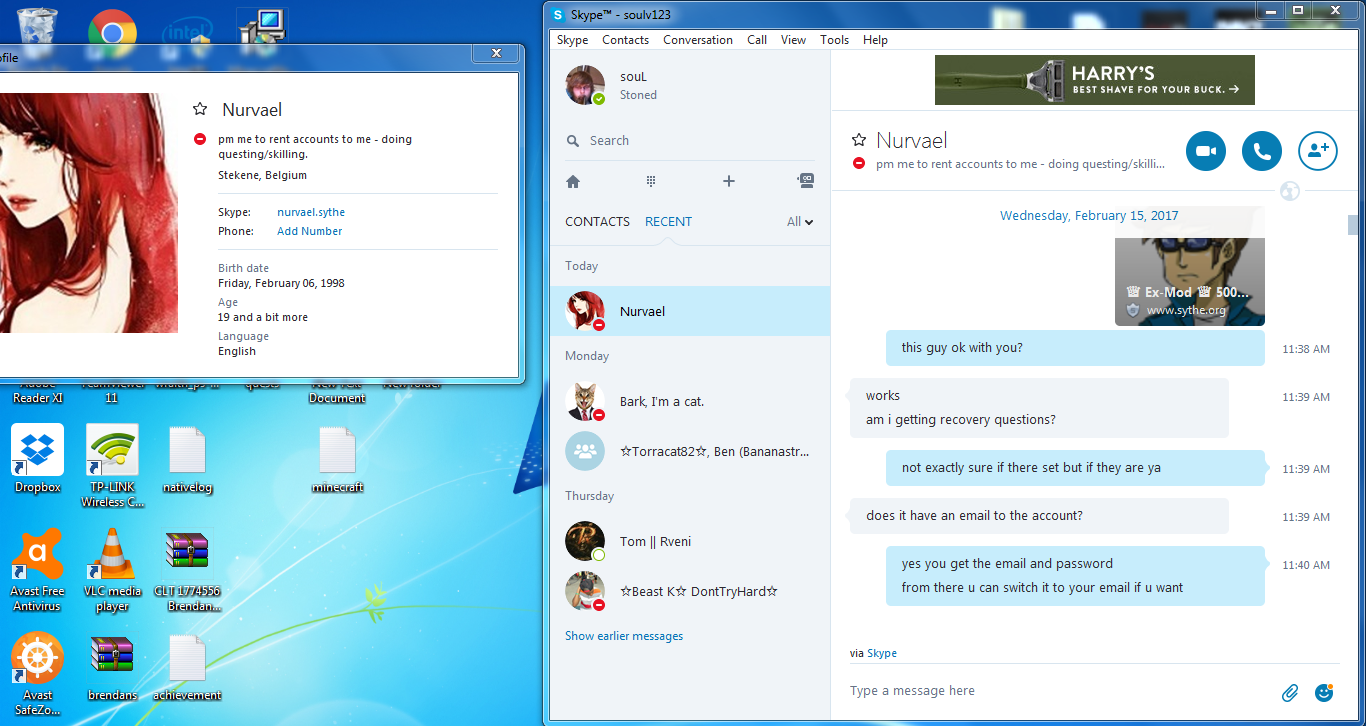Select the TP-LINK Wireless desktop shortcut
This screenshot has width=1366, height=726.
point(112,466)
